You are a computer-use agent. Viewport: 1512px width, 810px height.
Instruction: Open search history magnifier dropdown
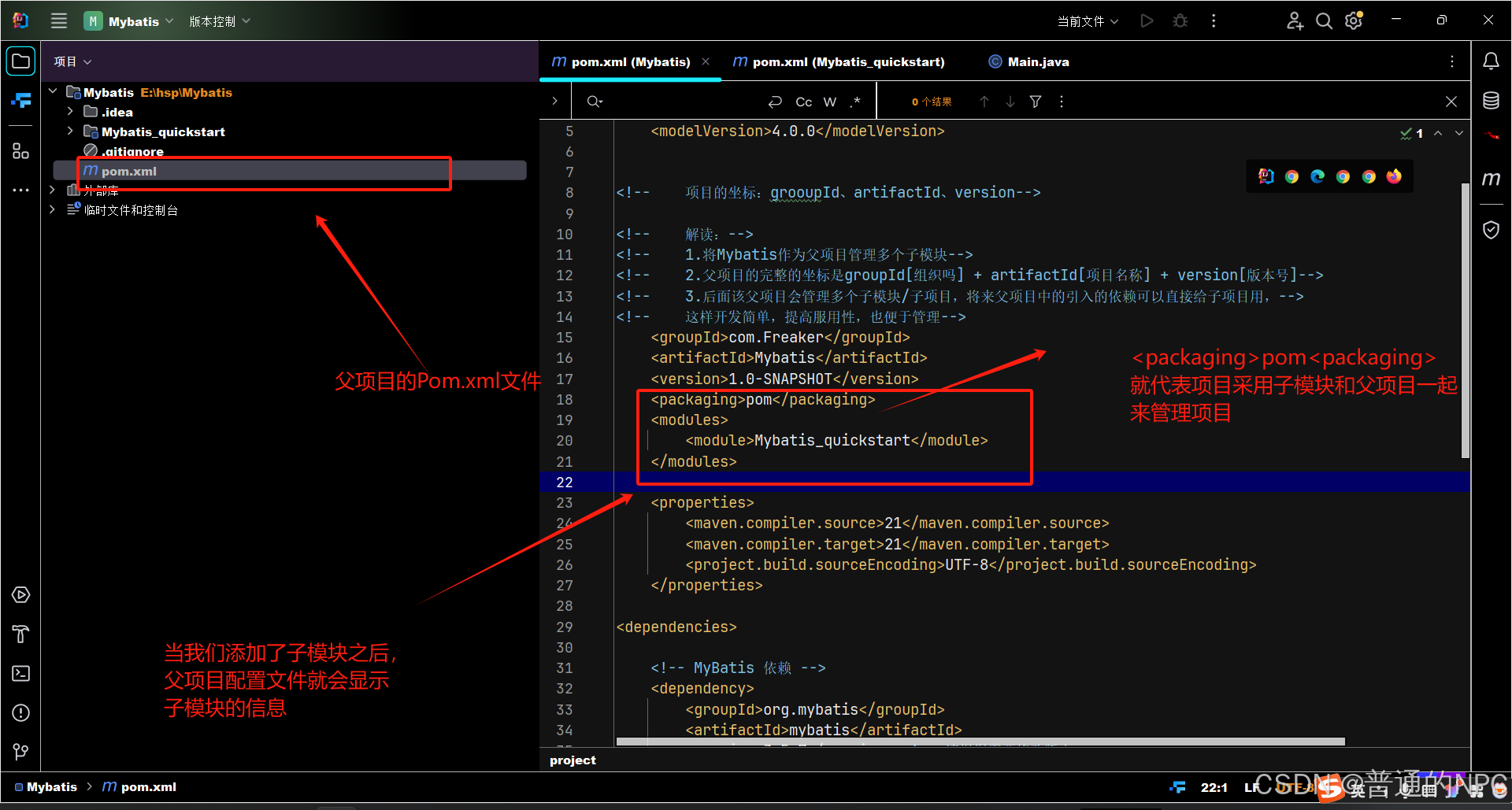(x=595, y=102)
